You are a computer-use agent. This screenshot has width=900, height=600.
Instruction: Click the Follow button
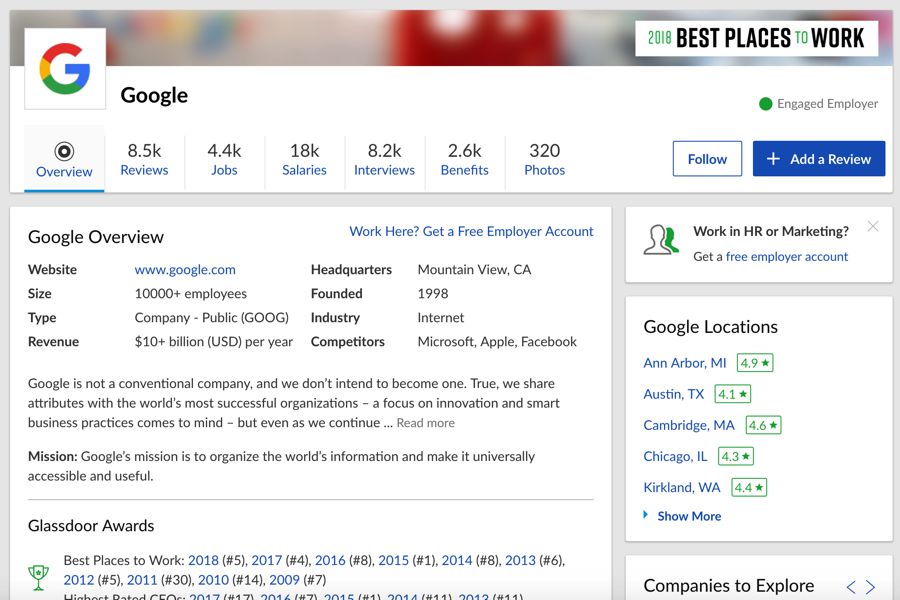click(x=707, y=158)
